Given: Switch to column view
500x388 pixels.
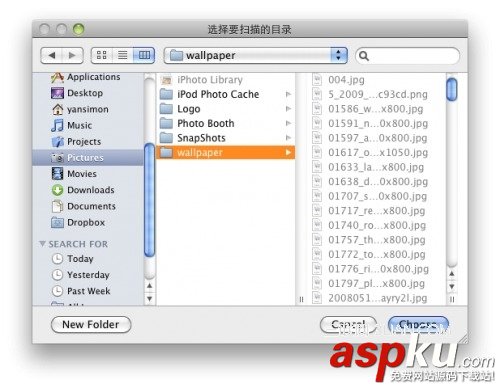Looking at the screenshot, I should (144, 55).
